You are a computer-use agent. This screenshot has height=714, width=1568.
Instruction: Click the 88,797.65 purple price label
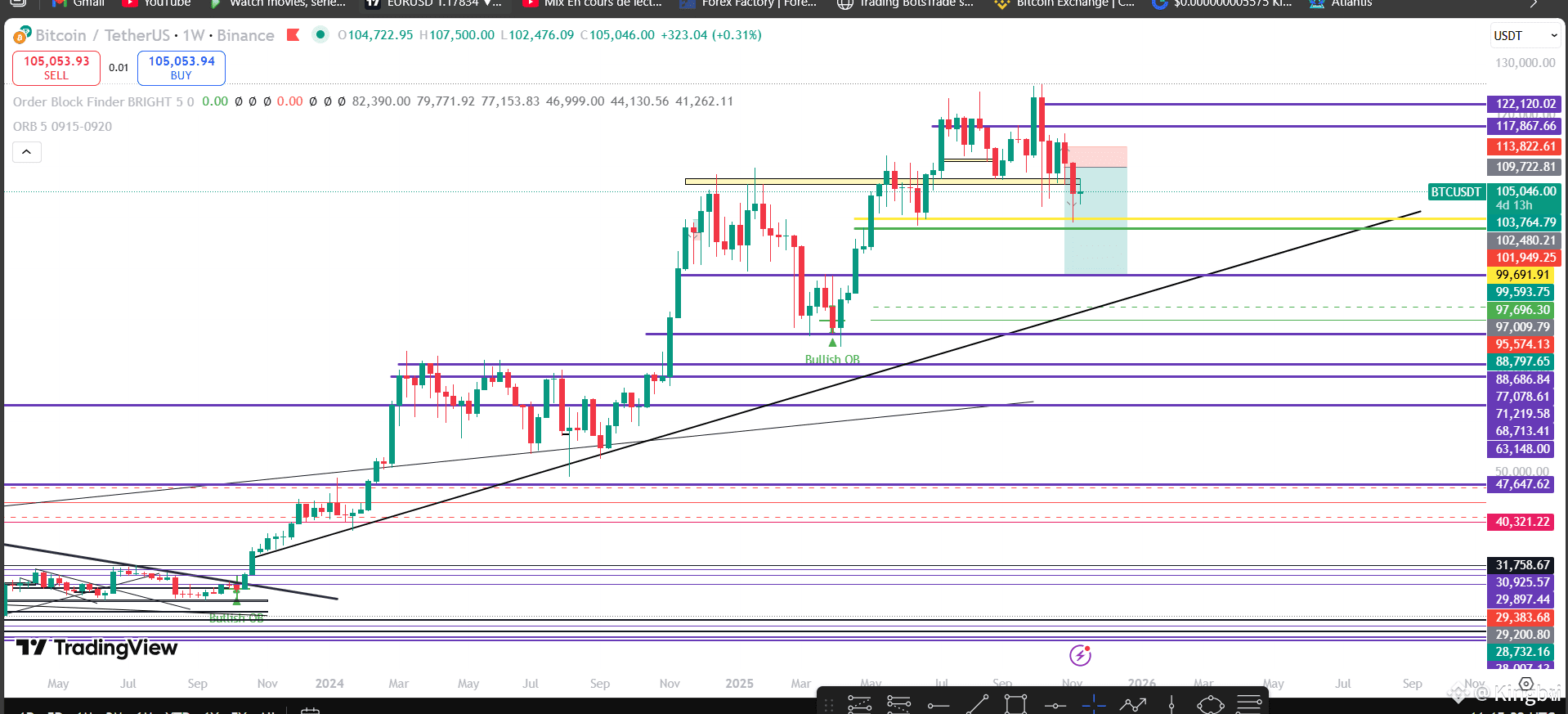coord(1521,361)
